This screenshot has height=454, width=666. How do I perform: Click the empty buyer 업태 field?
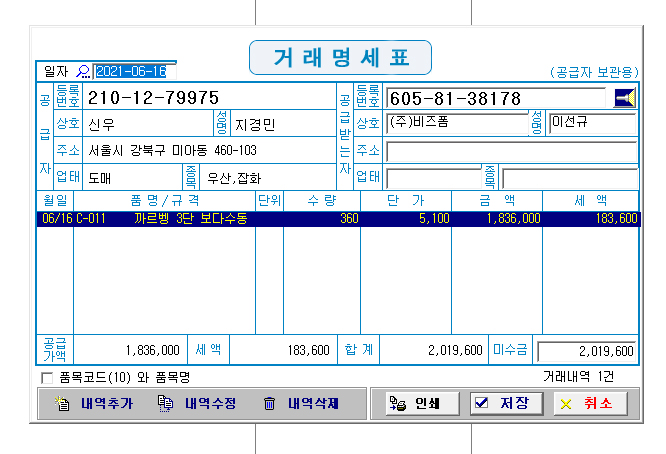(x=431, y=178)
